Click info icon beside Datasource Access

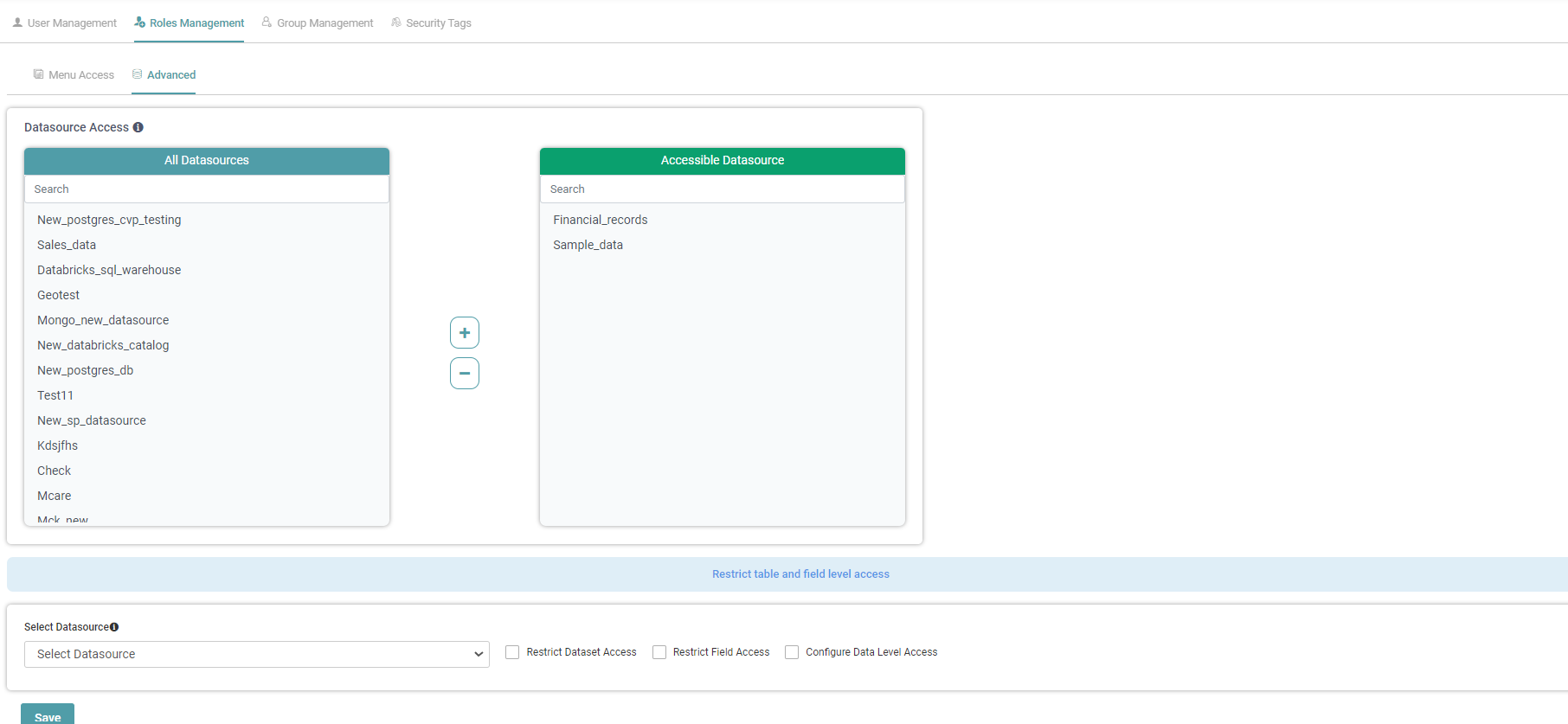(x=138, y=127)
